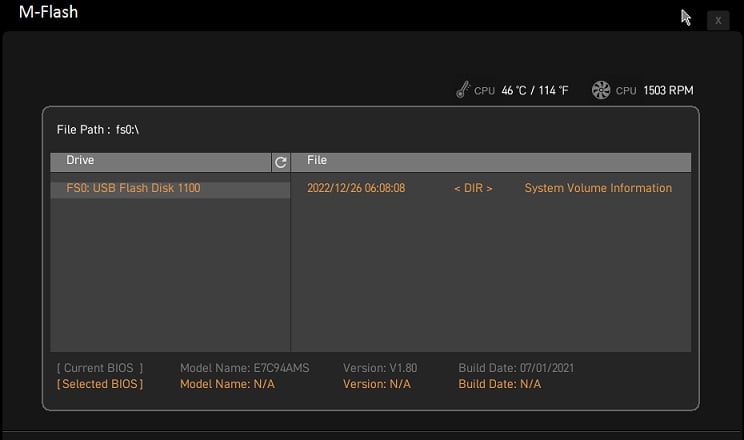Click the selected BIOS Version N/A
The height and width of the screenshot is (440, 744).
[x=376, y=384]
